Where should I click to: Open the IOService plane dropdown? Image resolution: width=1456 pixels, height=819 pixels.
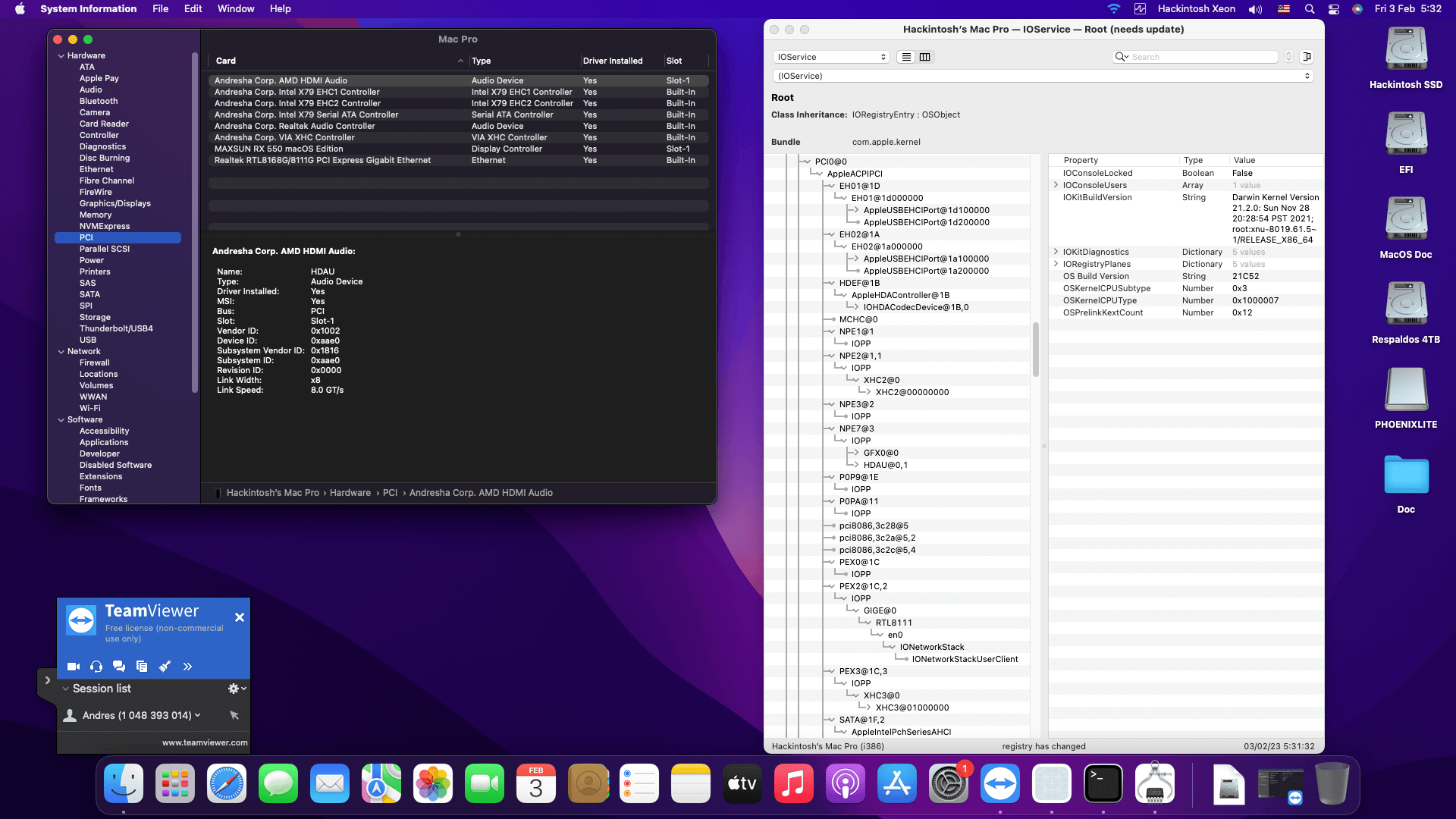(x=831, y=57)
